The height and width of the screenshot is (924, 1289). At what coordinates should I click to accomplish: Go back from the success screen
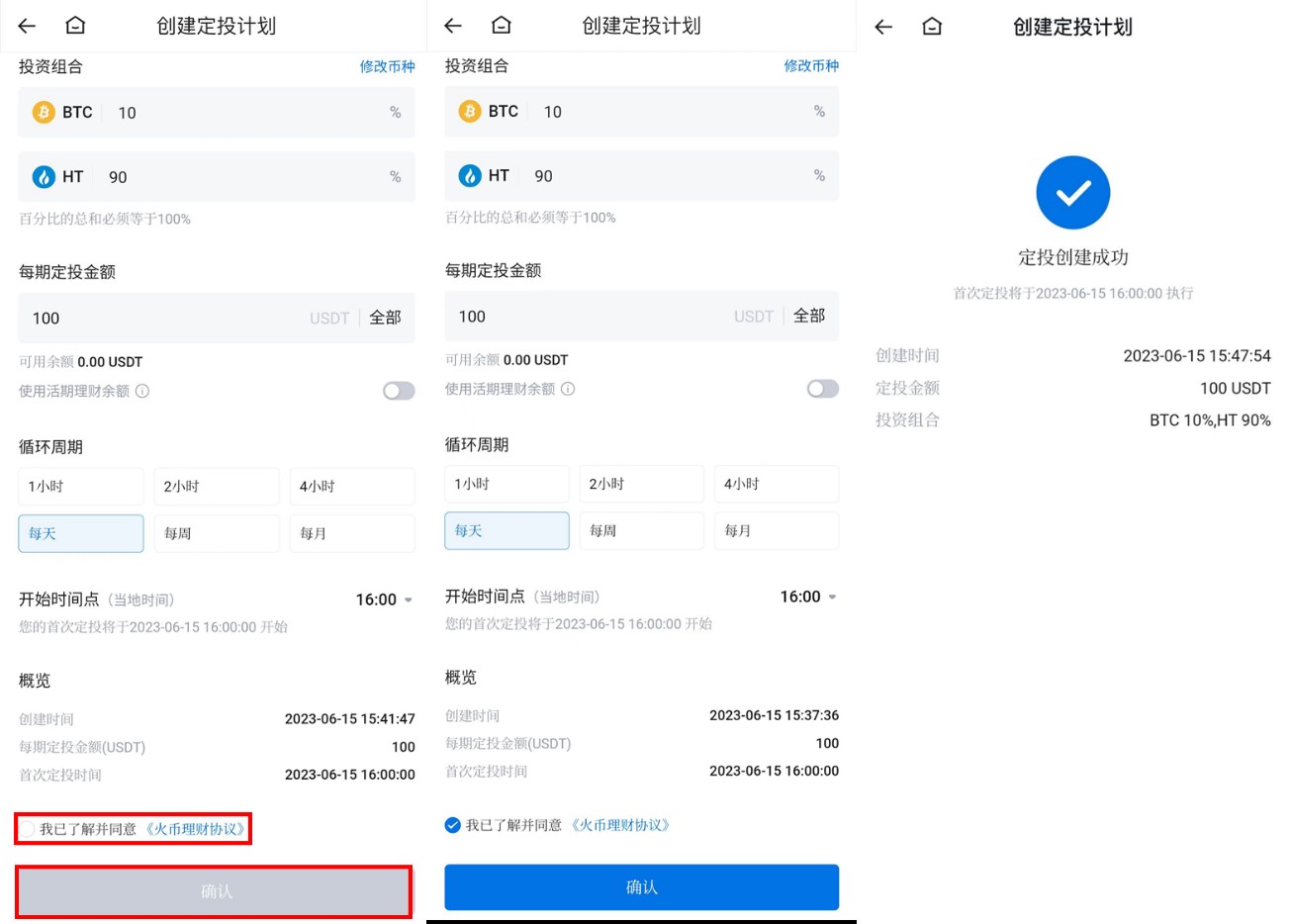pos(883,27)
